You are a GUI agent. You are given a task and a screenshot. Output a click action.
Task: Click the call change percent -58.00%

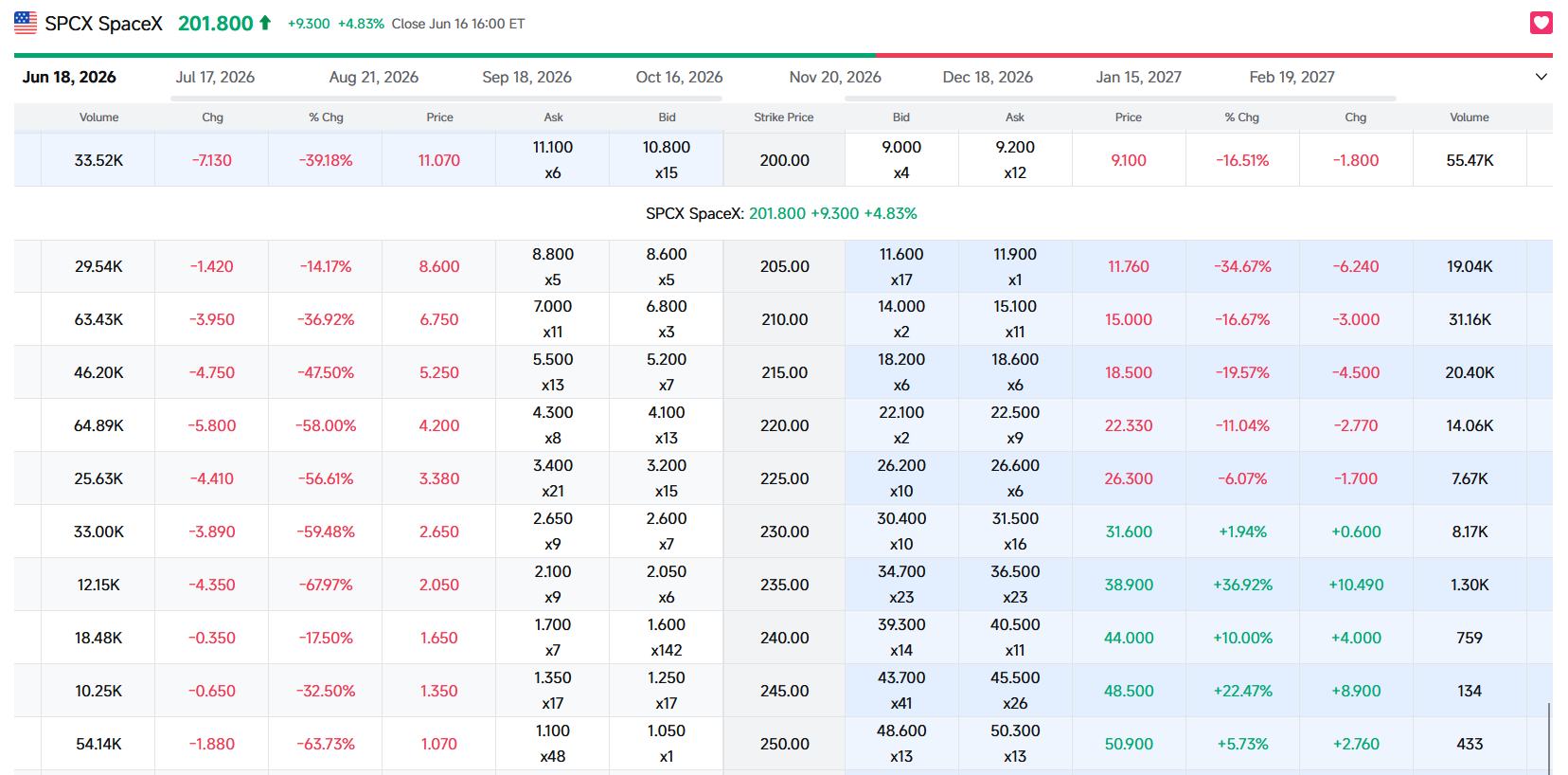pos(326,425)
